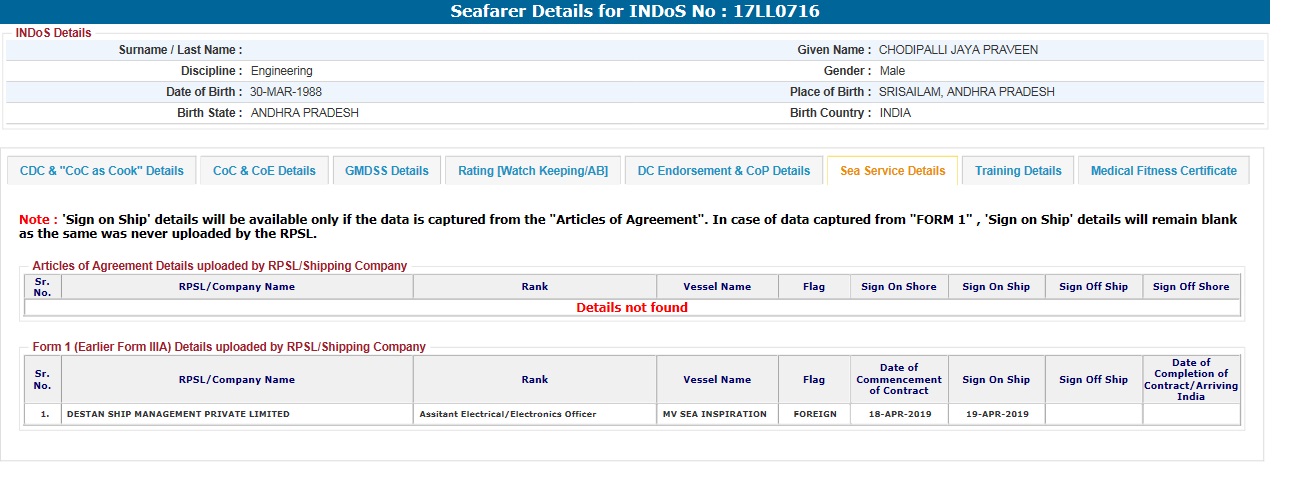The width and height of the screenshot is (1303, 477).
Task: Click the red "Details not found" message
Action: 632,308
